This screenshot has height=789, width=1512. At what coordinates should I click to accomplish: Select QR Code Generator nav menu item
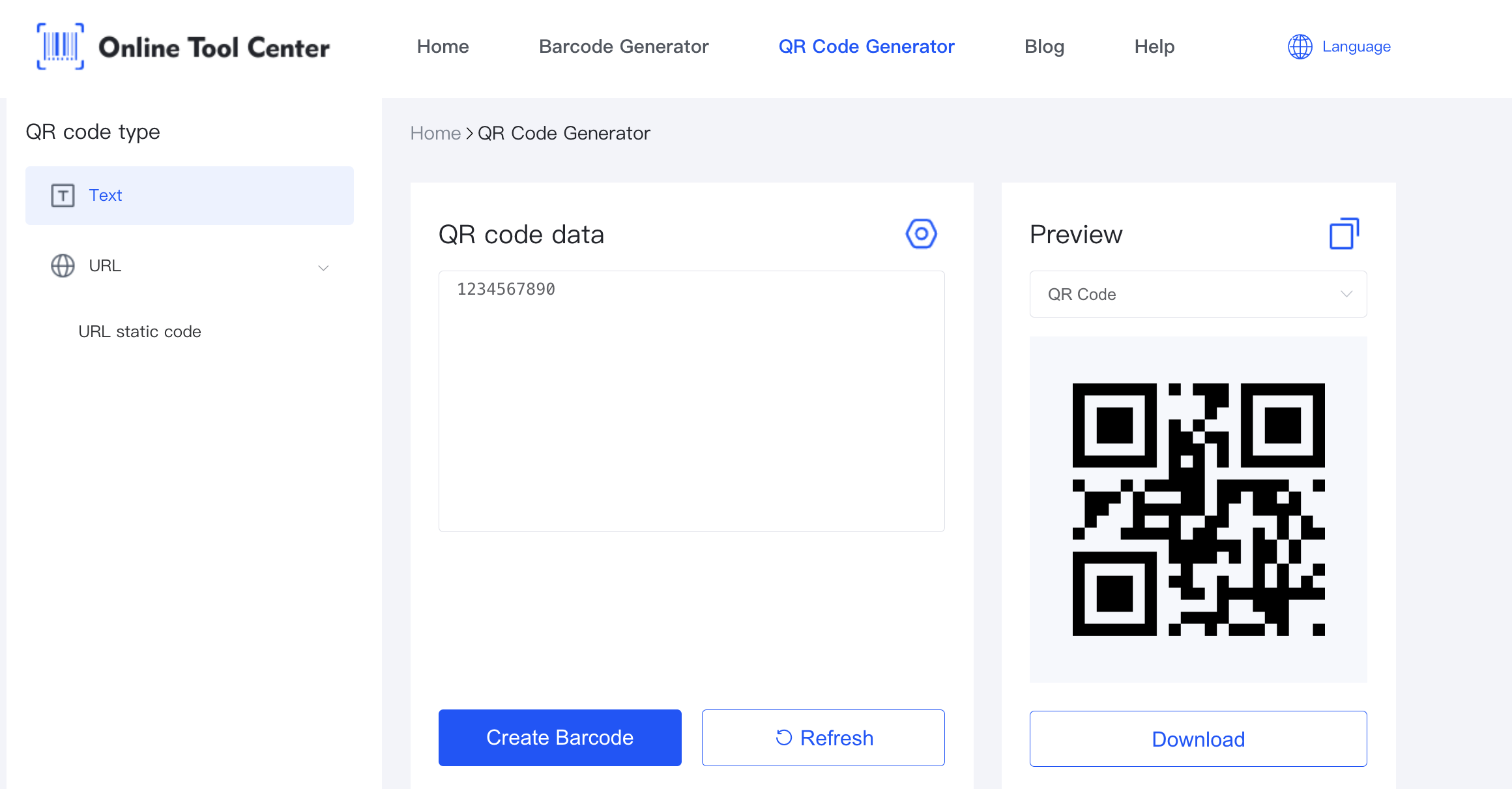click(866, 46)
